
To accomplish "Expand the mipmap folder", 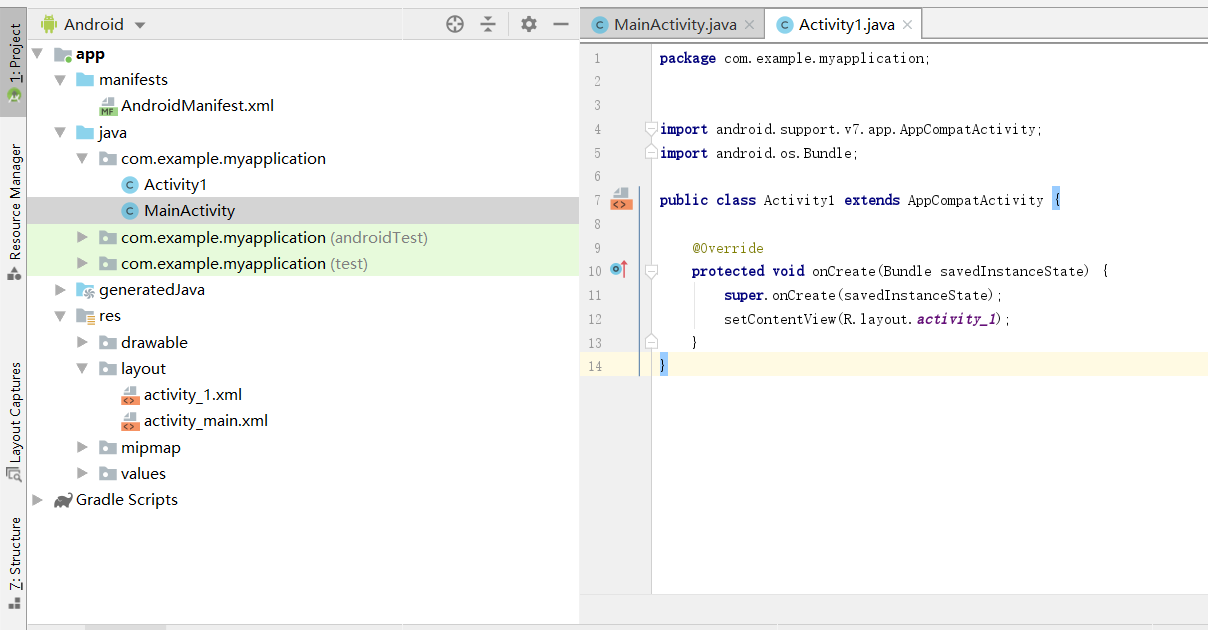I will 83,447.
